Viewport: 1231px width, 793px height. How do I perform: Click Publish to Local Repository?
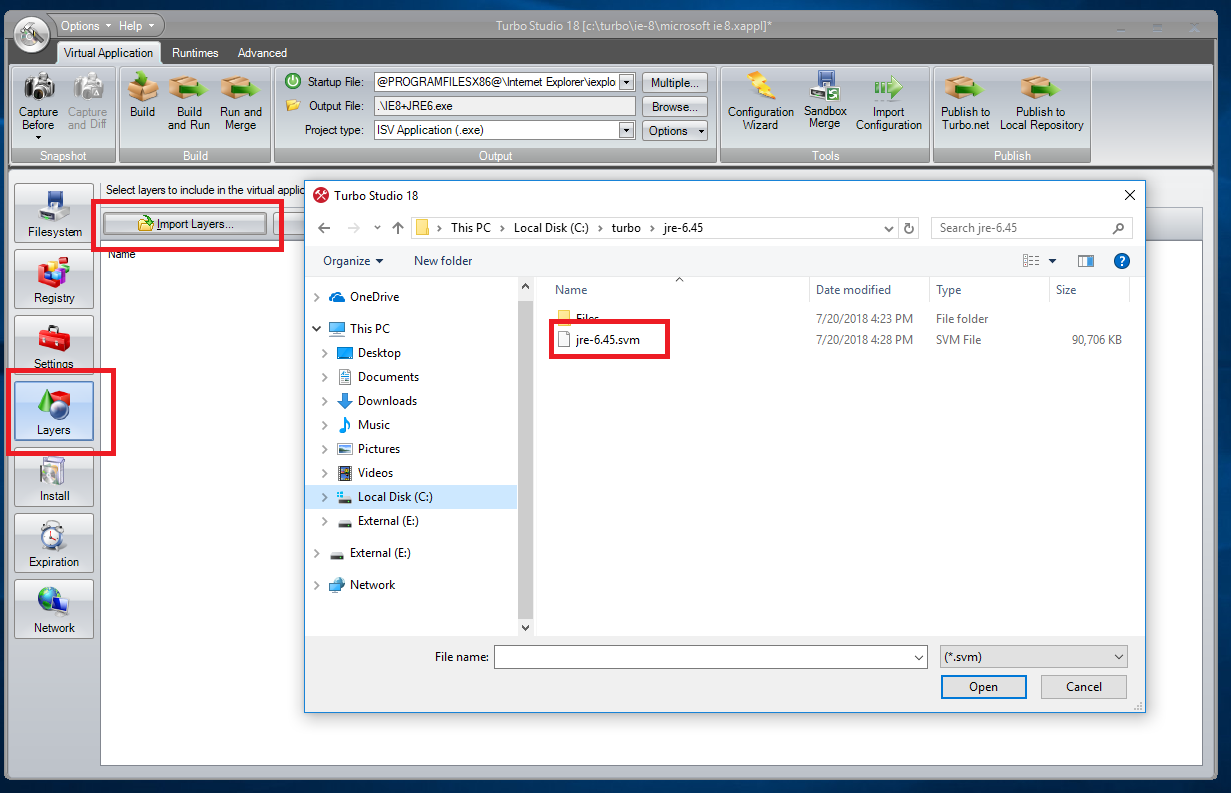pyautogui.click(x=1041, y=101)
